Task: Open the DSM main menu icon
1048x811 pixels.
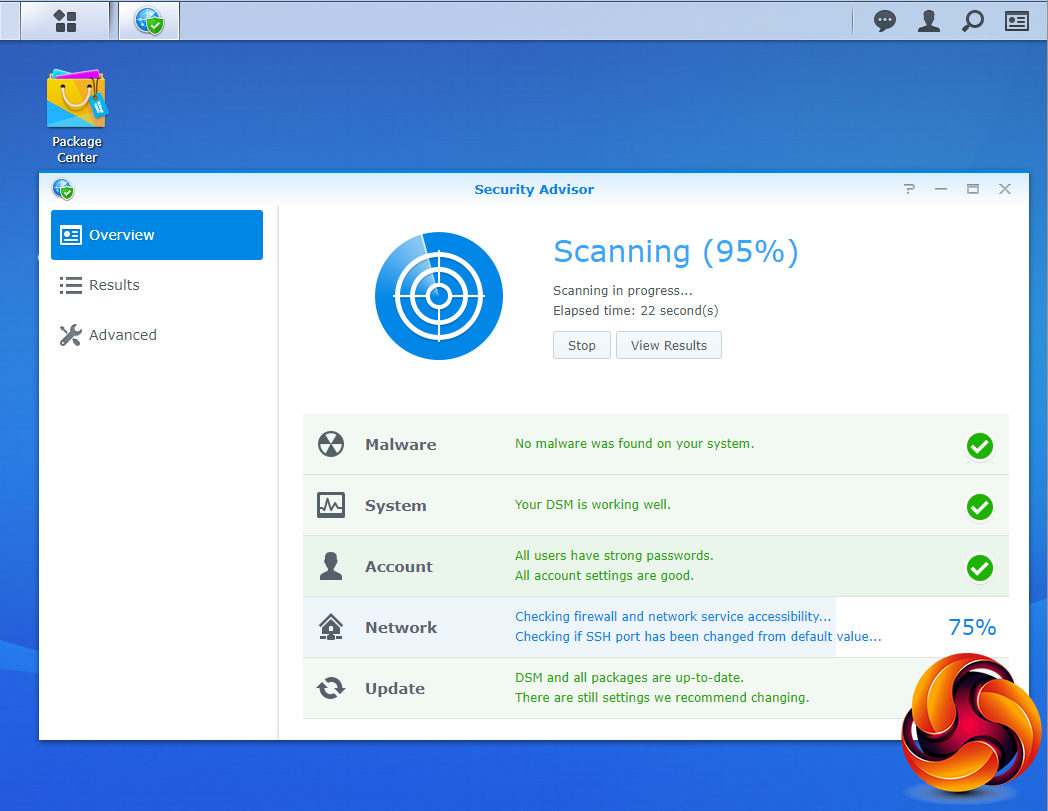Action: [x=65, y=21]
